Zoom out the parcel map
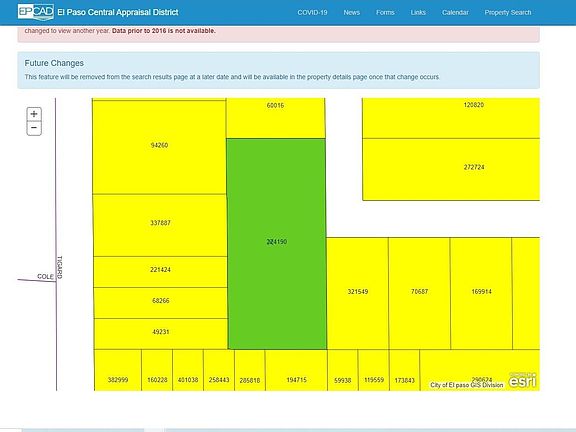576x432 pixels. (34, 128)
